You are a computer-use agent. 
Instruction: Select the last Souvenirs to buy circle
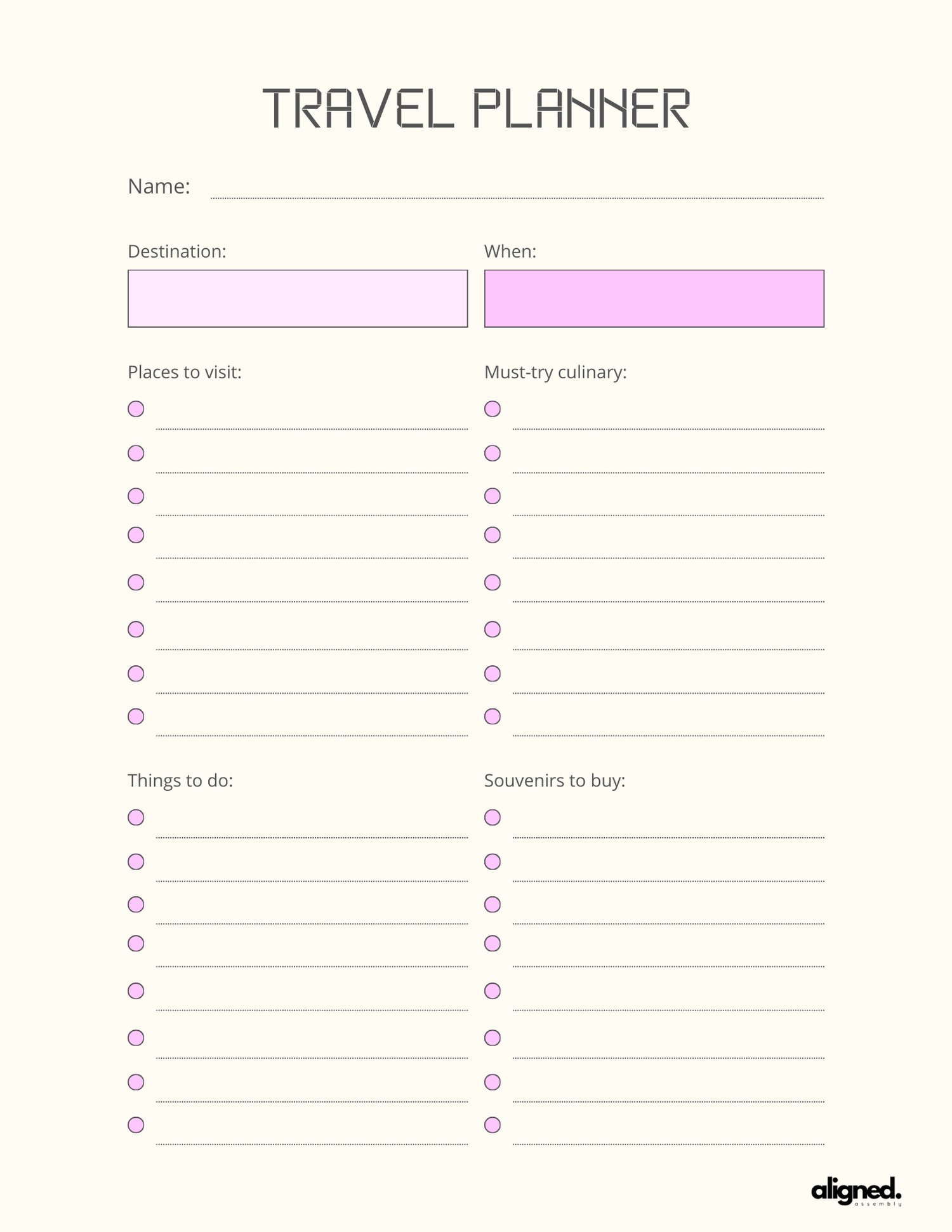coord(493,1125)
